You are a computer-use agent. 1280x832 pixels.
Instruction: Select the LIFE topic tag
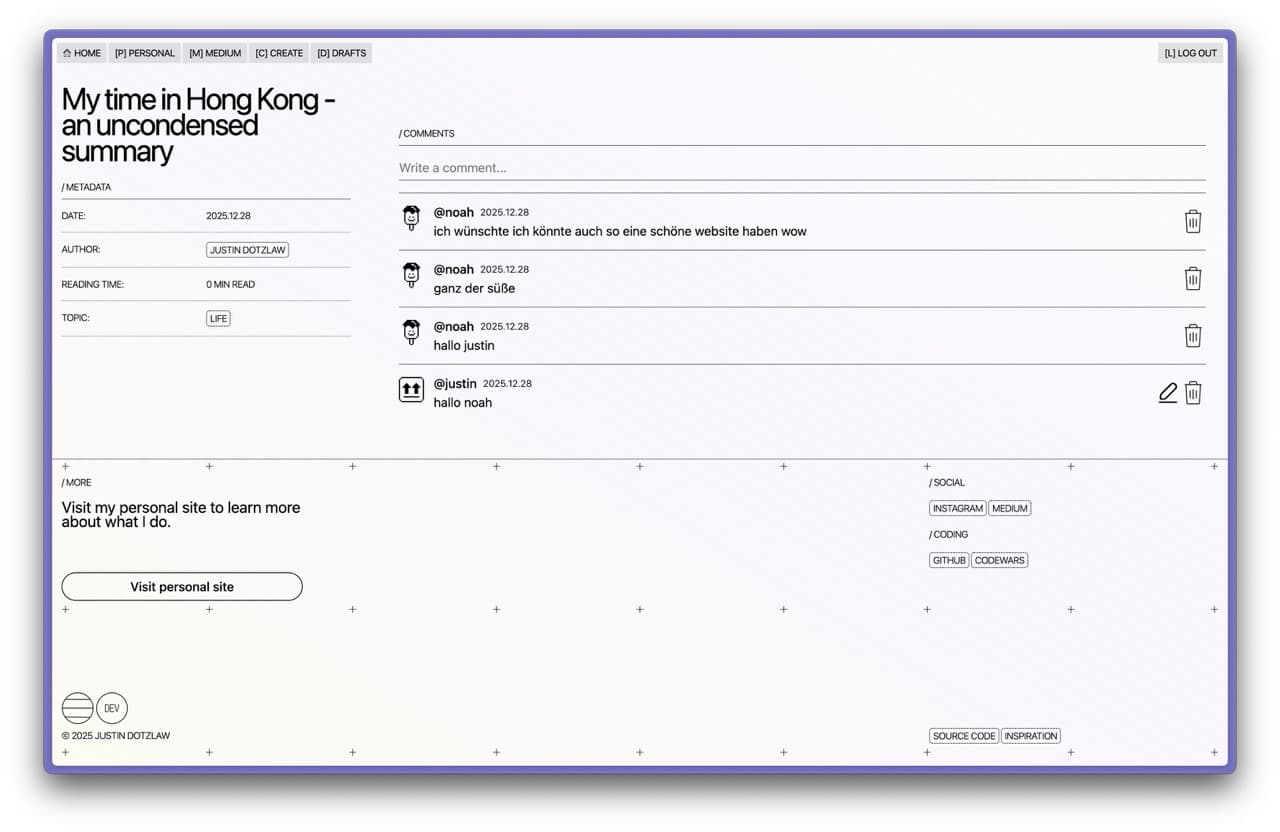click(x=218, y=318)
